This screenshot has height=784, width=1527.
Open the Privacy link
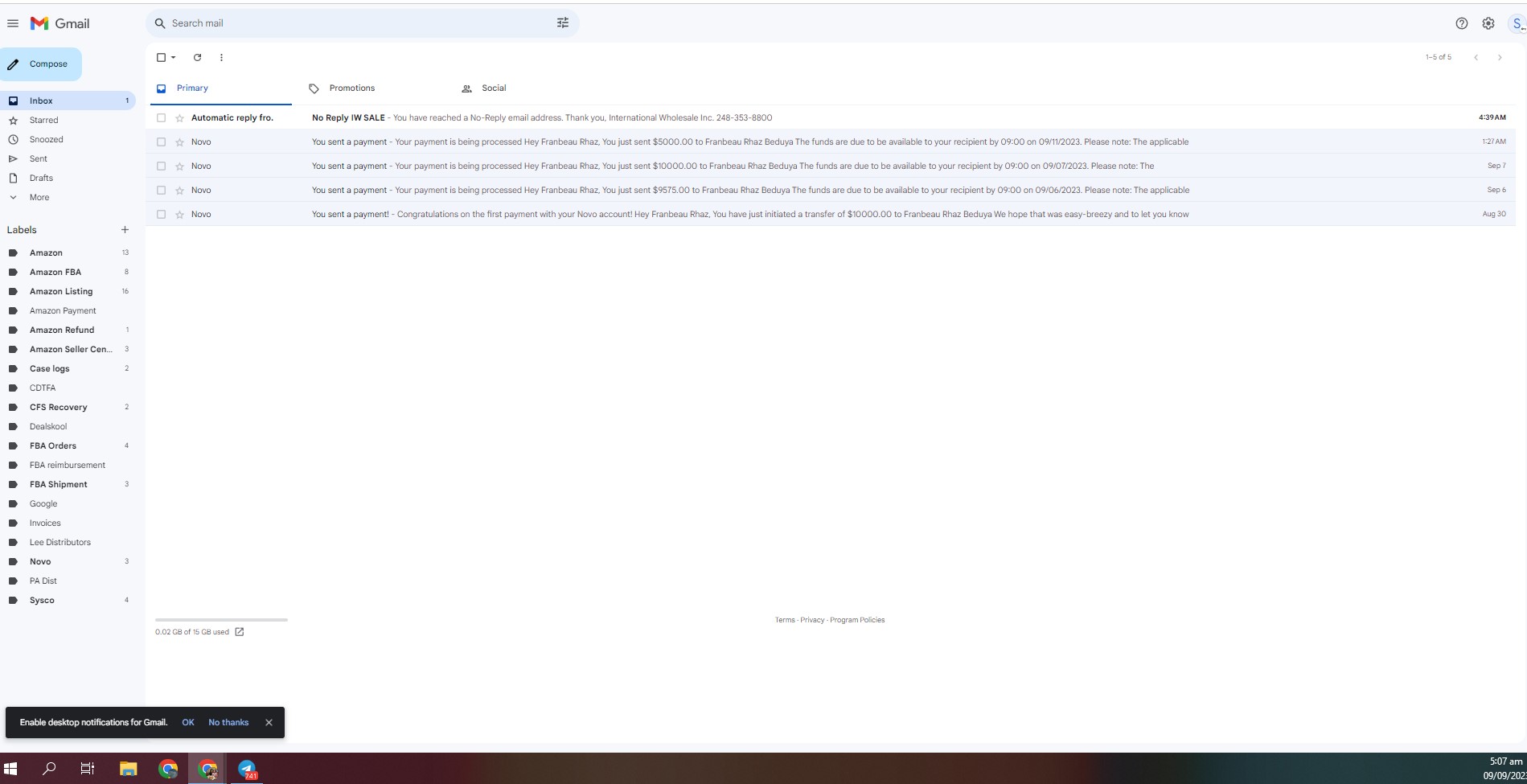pos(812,620)
